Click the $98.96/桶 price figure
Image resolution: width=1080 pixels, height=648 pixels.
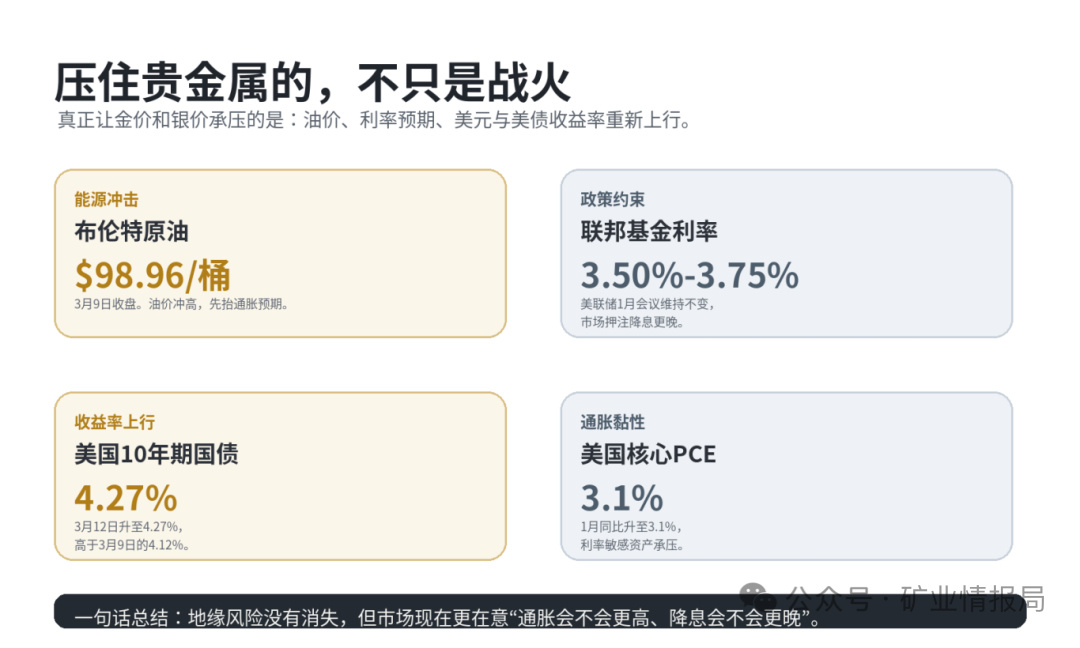click(152, 275)
